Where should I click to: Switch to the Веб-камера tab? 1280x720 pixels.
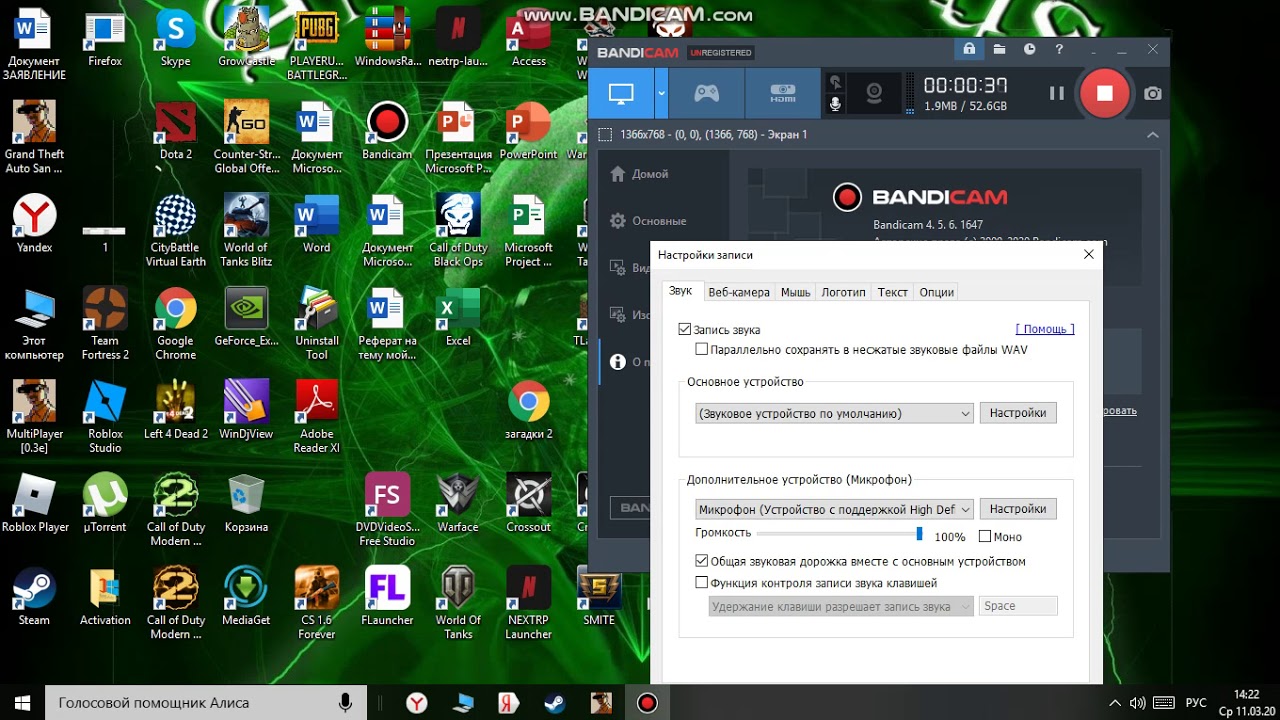(x=739, y=292)
